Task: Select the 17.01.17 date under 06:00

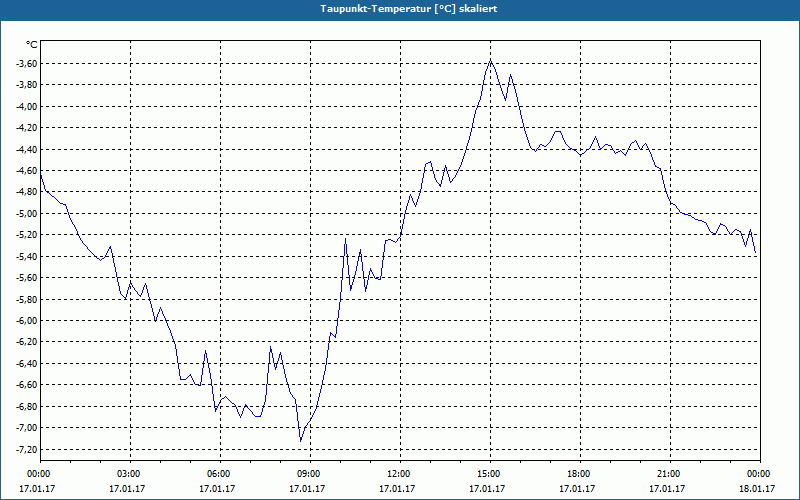Action: [x=217, y=489]
